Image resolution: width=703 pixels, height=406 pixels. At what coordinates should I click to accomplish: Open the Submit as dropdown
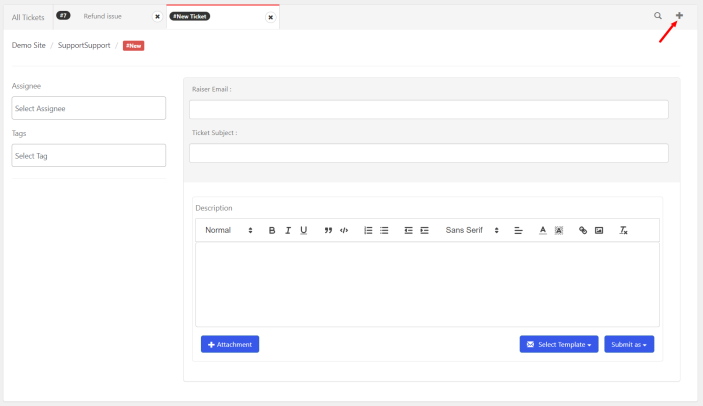[629, 344]
